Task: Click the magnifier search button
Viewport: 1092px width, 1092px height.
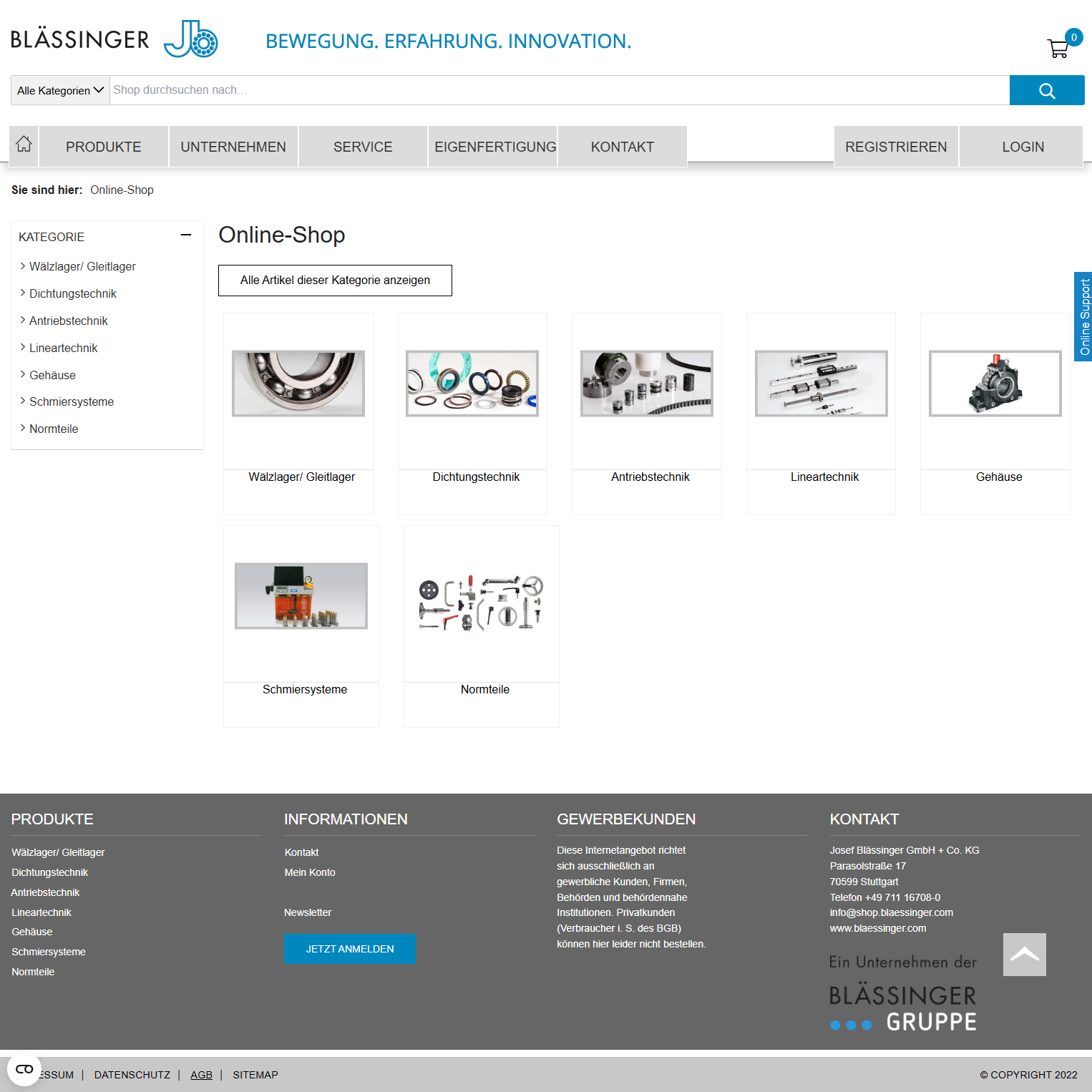Action: pyautogui.click(x=1046, y=91)
